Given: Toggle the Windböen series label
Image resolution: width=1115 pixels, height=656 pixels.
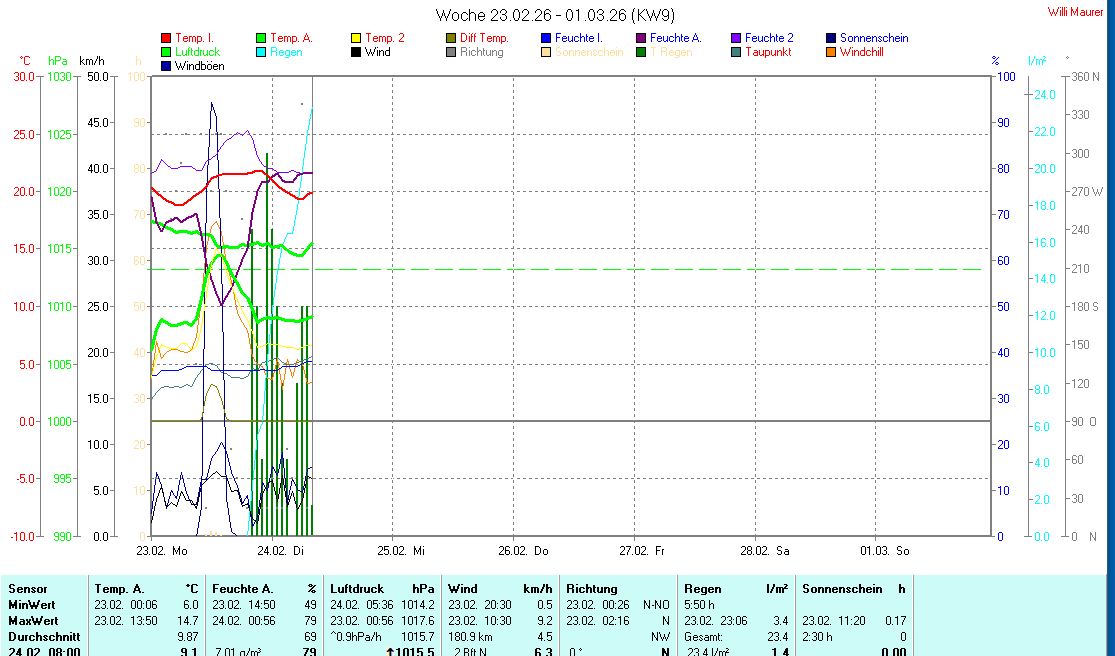Looking at the screenshot, I should pyautogui.click(x=199, y=66).
